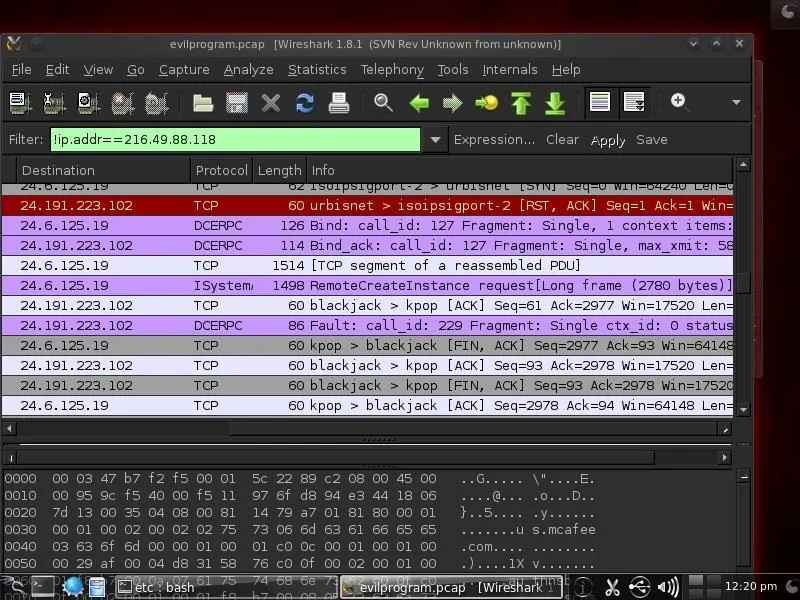Jump to first packet arrow

point(521,103)
